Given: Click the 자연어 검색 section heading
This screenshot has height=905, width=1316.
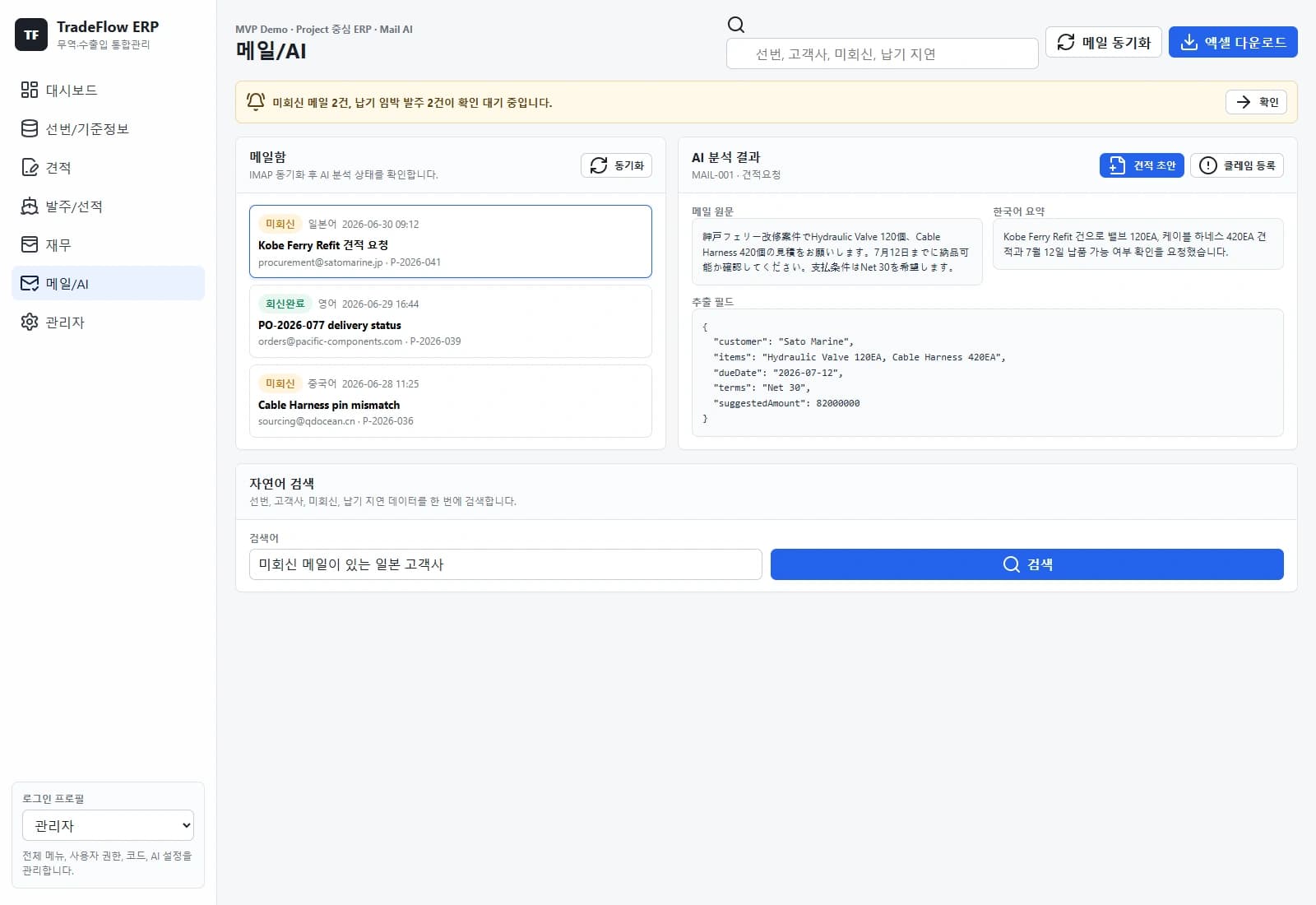Looking at the screenshot, I should (x=282, y=484).
